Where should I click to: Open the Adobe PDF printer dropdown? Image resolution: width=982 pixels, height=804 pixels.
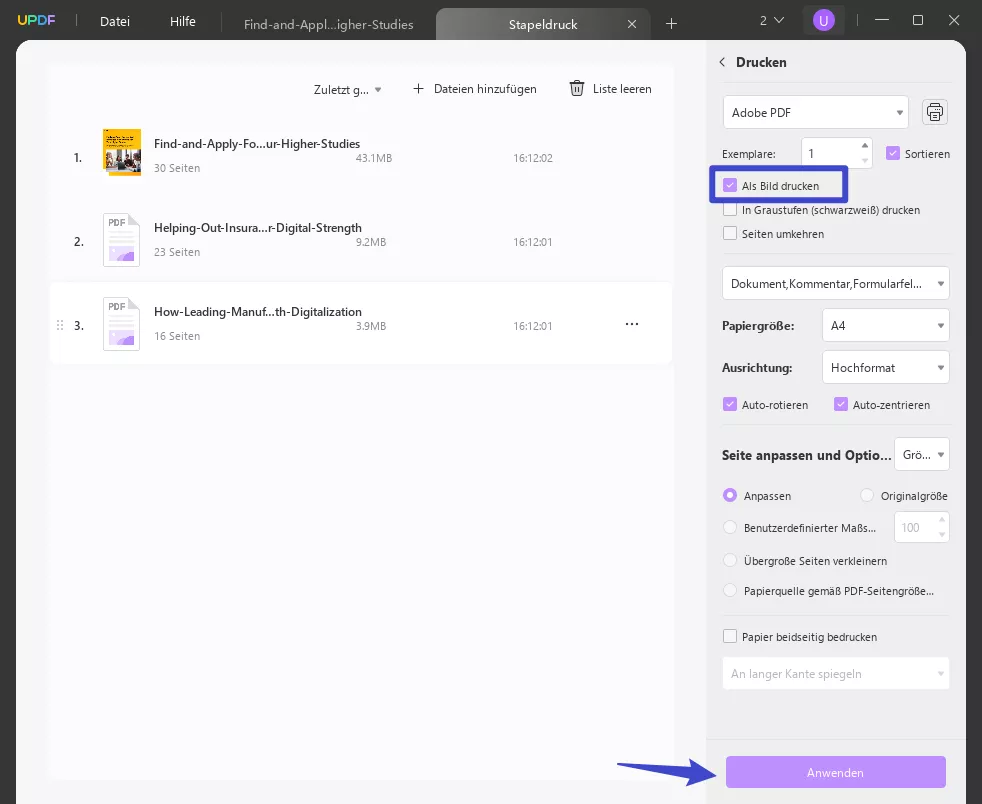coord(815,113)
